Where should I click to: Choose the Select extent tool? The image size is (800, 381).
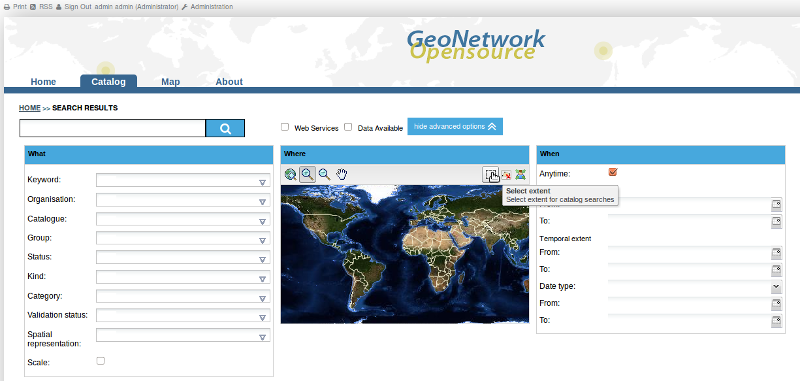pos(490,174)
